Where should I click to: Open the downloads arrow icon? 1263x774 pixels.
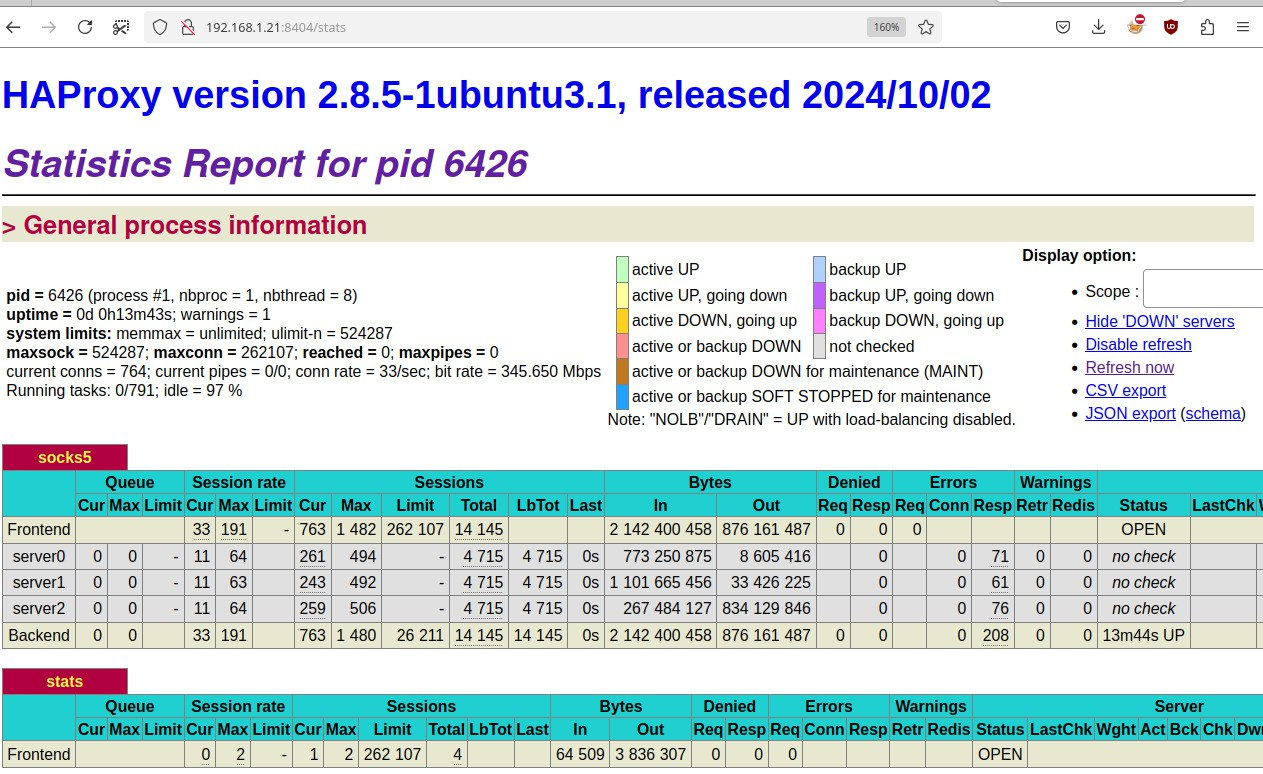(1099, 27)
